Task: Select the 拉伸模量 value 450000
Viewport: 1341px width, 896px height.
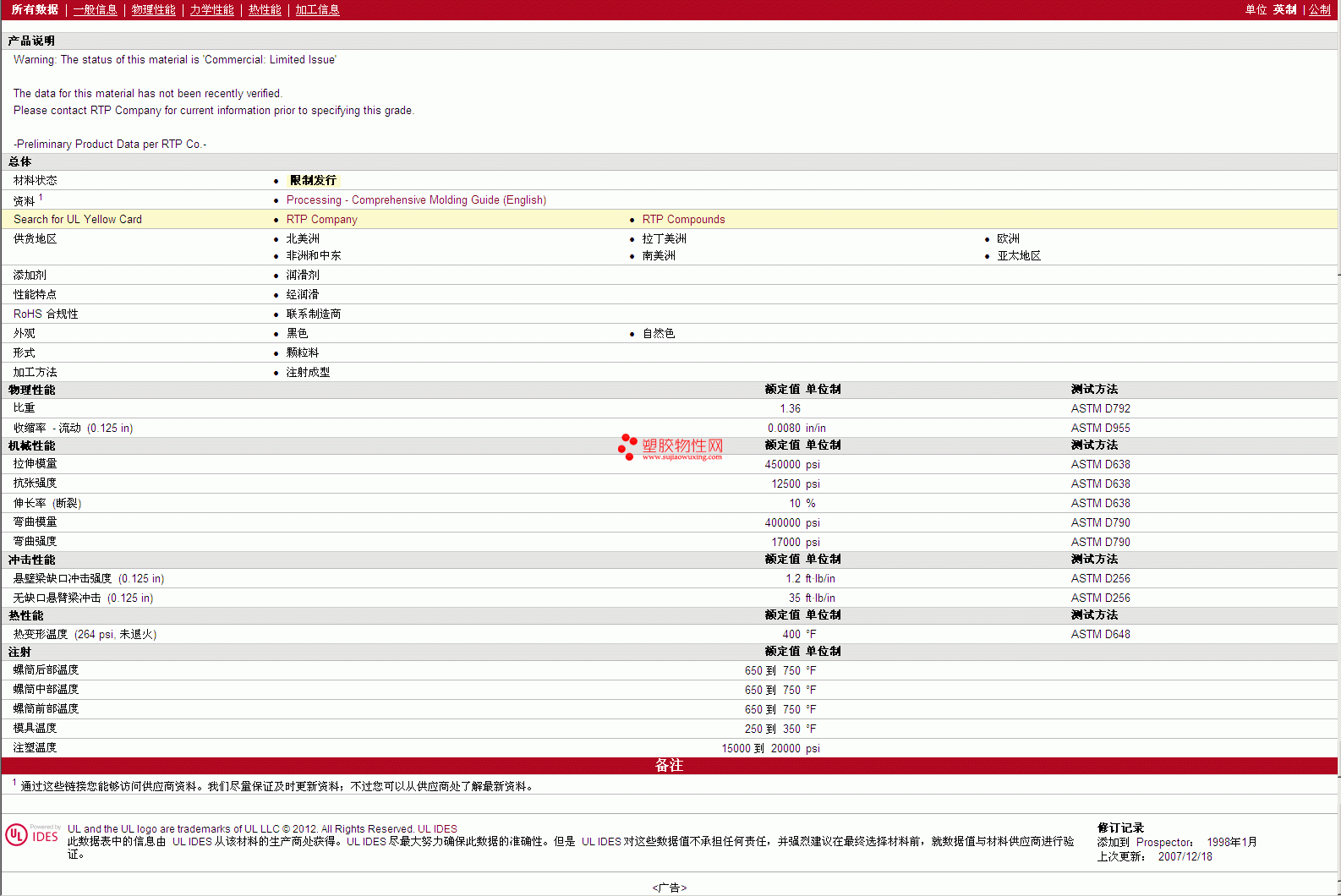Action: (782, 464)
